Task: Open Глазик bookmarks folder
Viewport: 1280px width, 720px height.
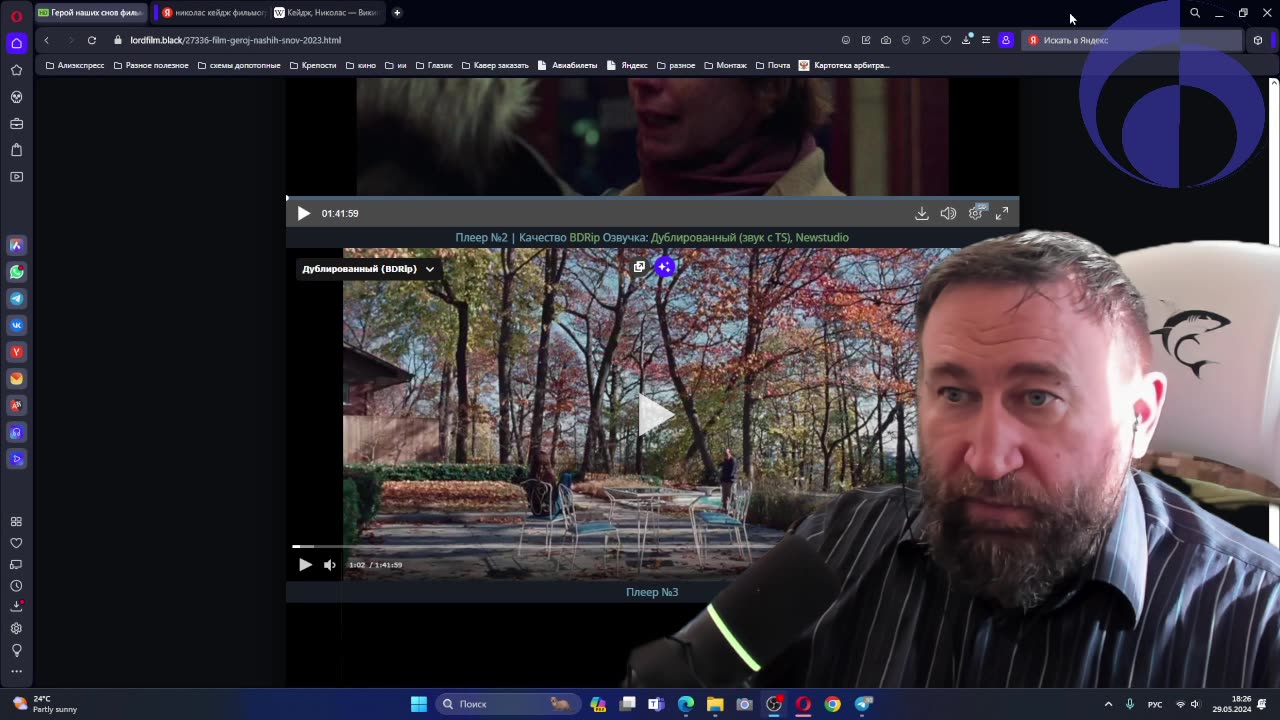Action: tap(434, 65)
